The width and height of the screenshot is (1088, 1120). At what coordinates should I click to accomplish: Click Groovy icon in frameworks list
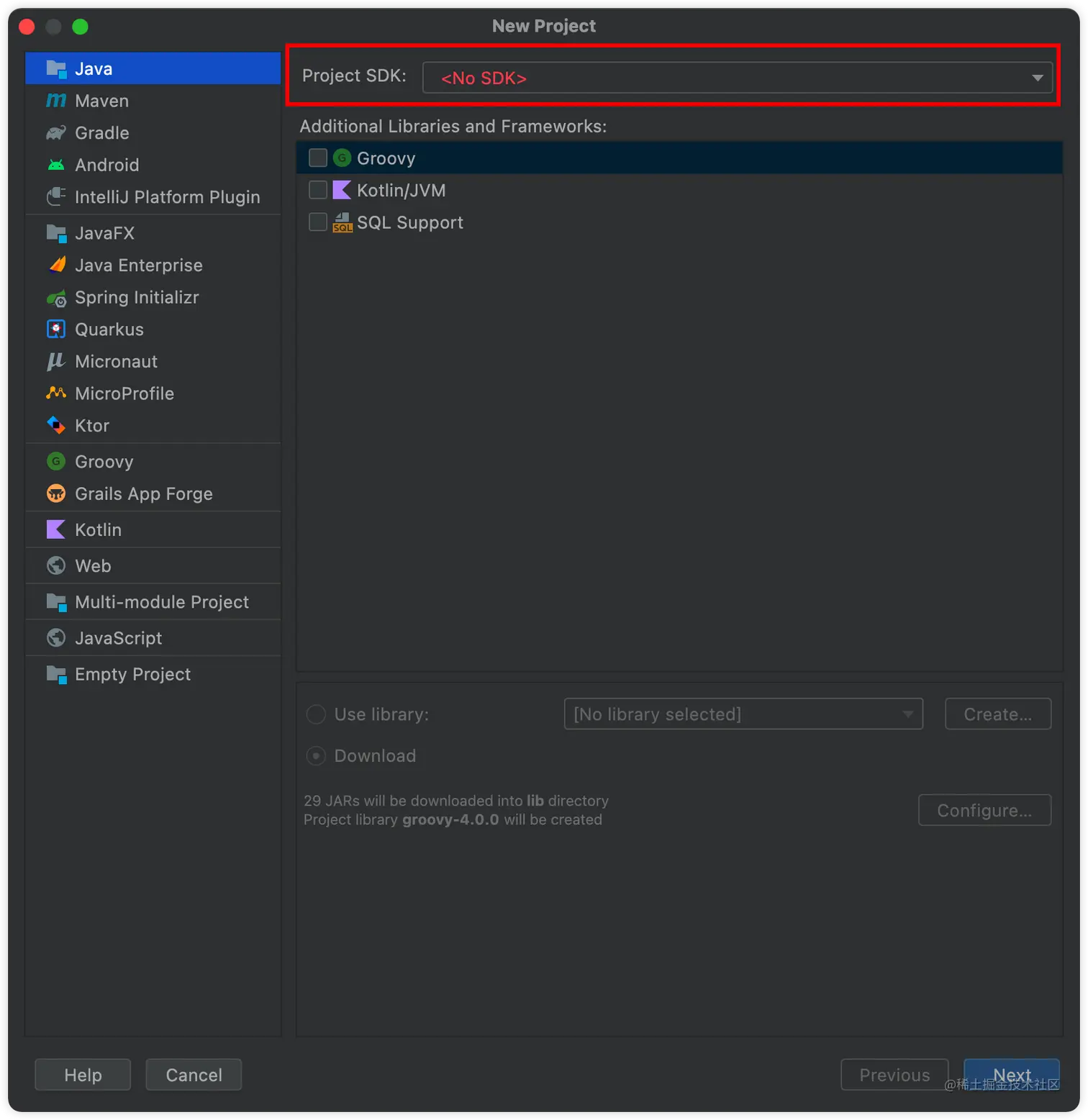click(343, 158)
